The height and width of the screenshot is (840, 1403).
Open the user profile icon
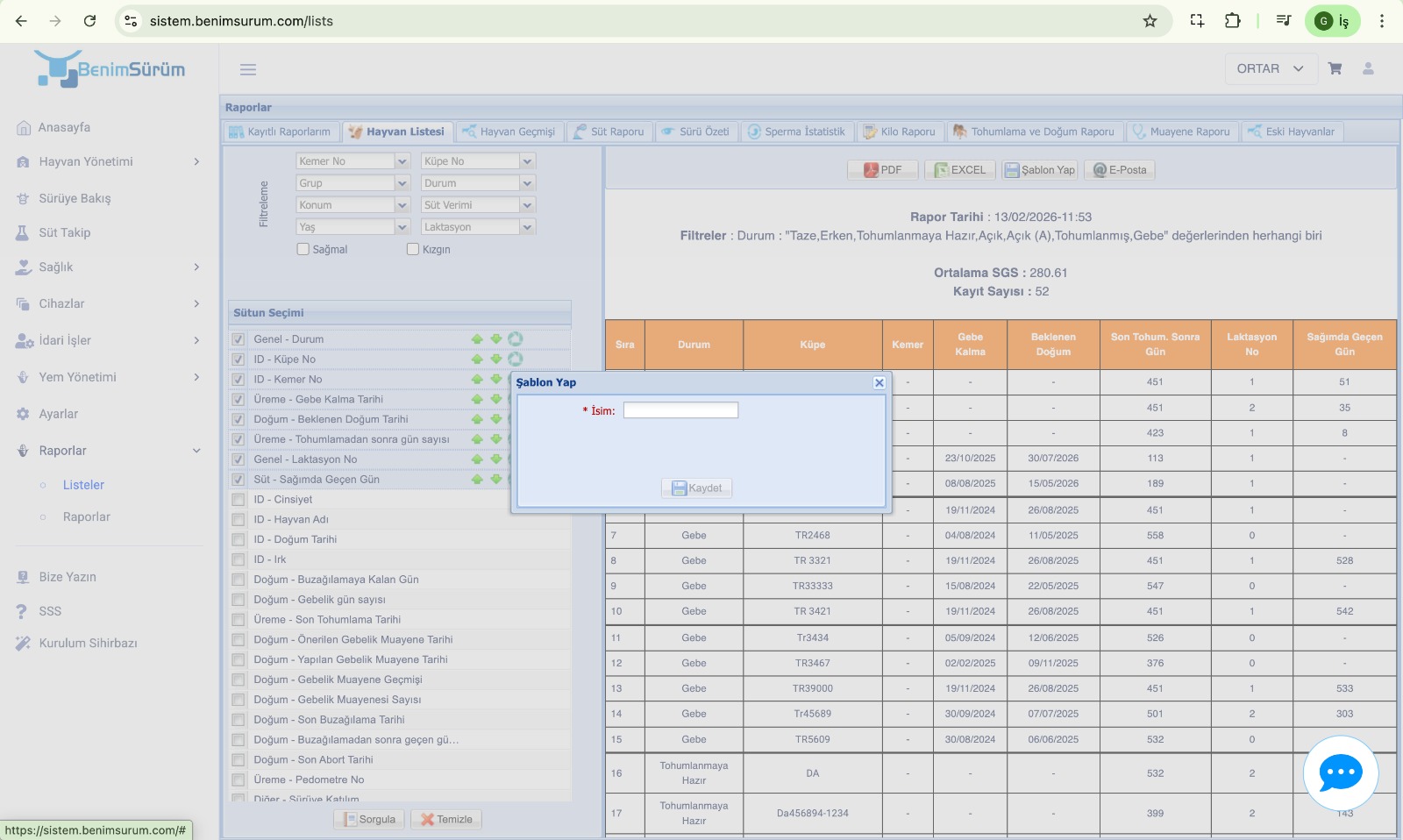(x=1368, y=68)
